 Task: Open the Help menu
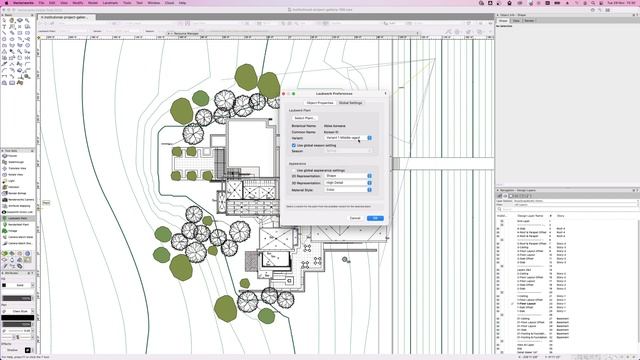[182, 3]
